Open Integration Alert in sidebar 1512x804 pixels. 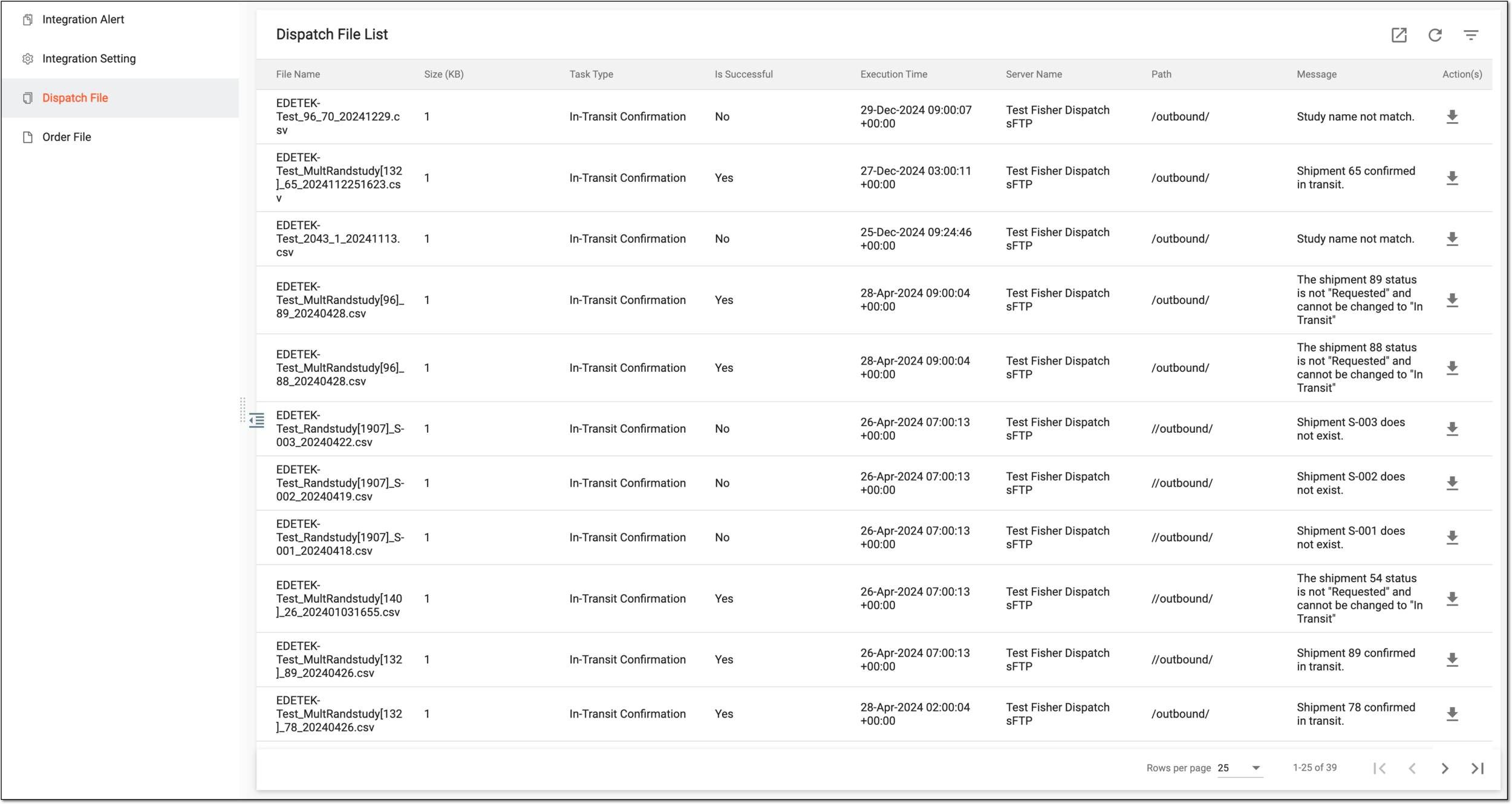(x=83, y=19)
